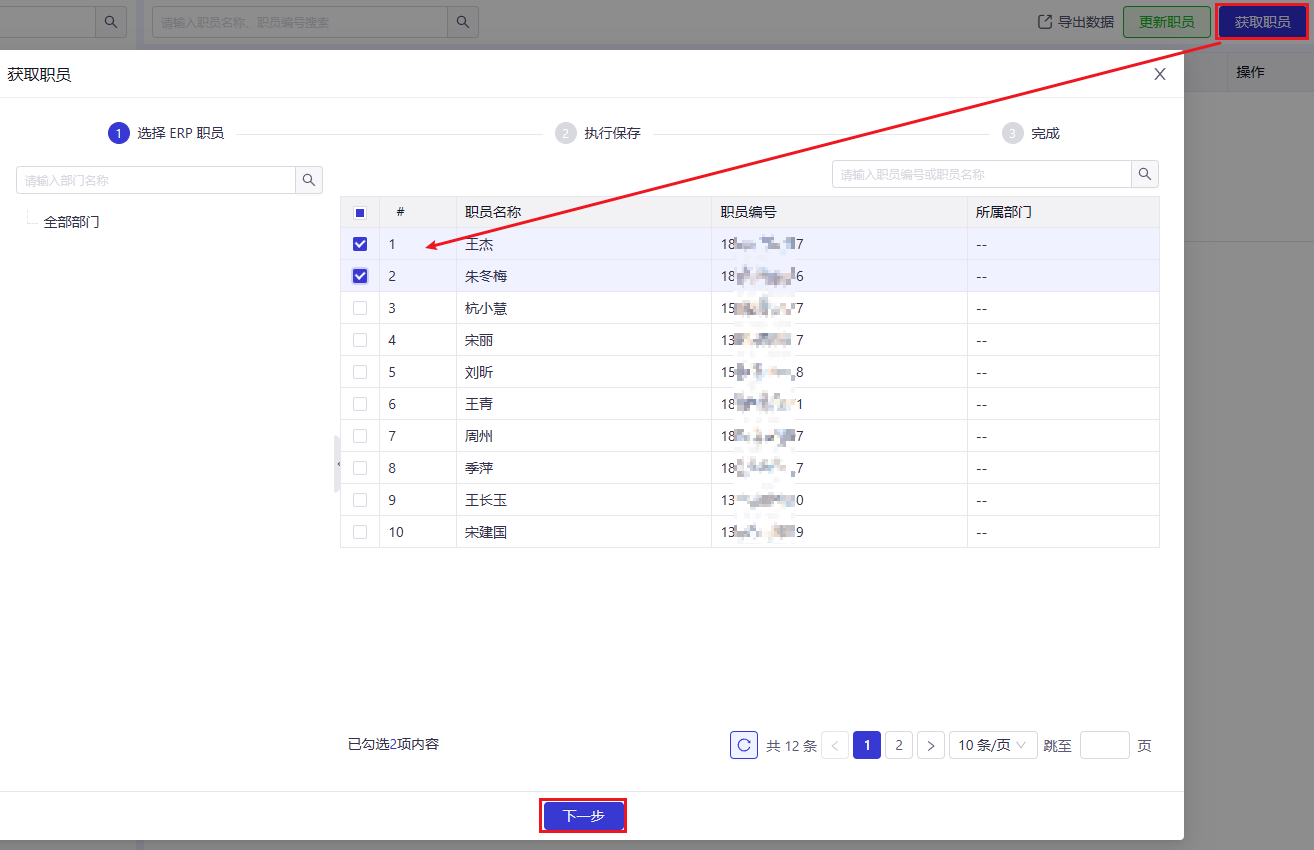
Task: Close the 获取职员 dialog
Action: tap(1160, 74)
